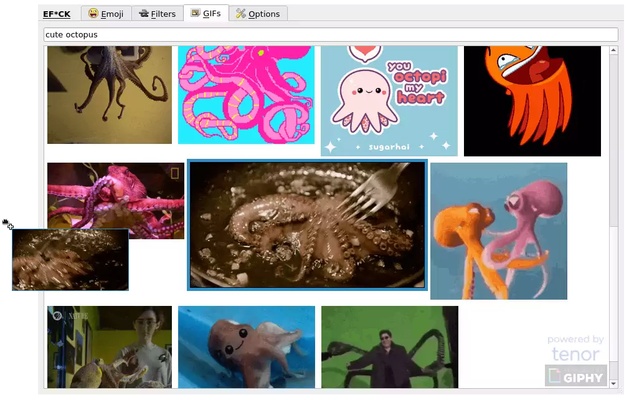
Task: Click the vertical scrollbar thumb
Action: click(x=613, y=140)
